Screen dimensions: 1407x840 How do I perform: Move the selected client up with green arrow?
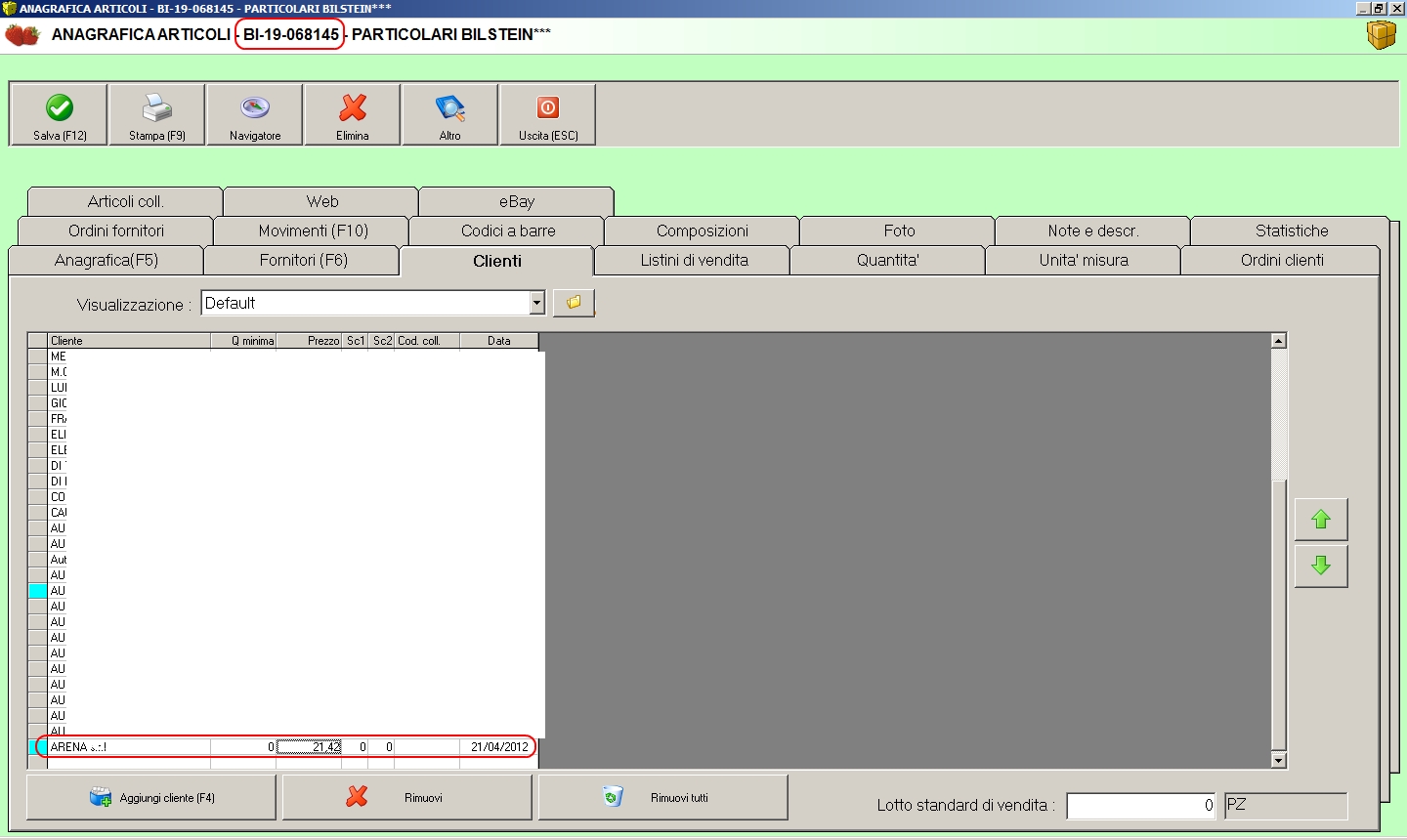tap(1321, 520)
